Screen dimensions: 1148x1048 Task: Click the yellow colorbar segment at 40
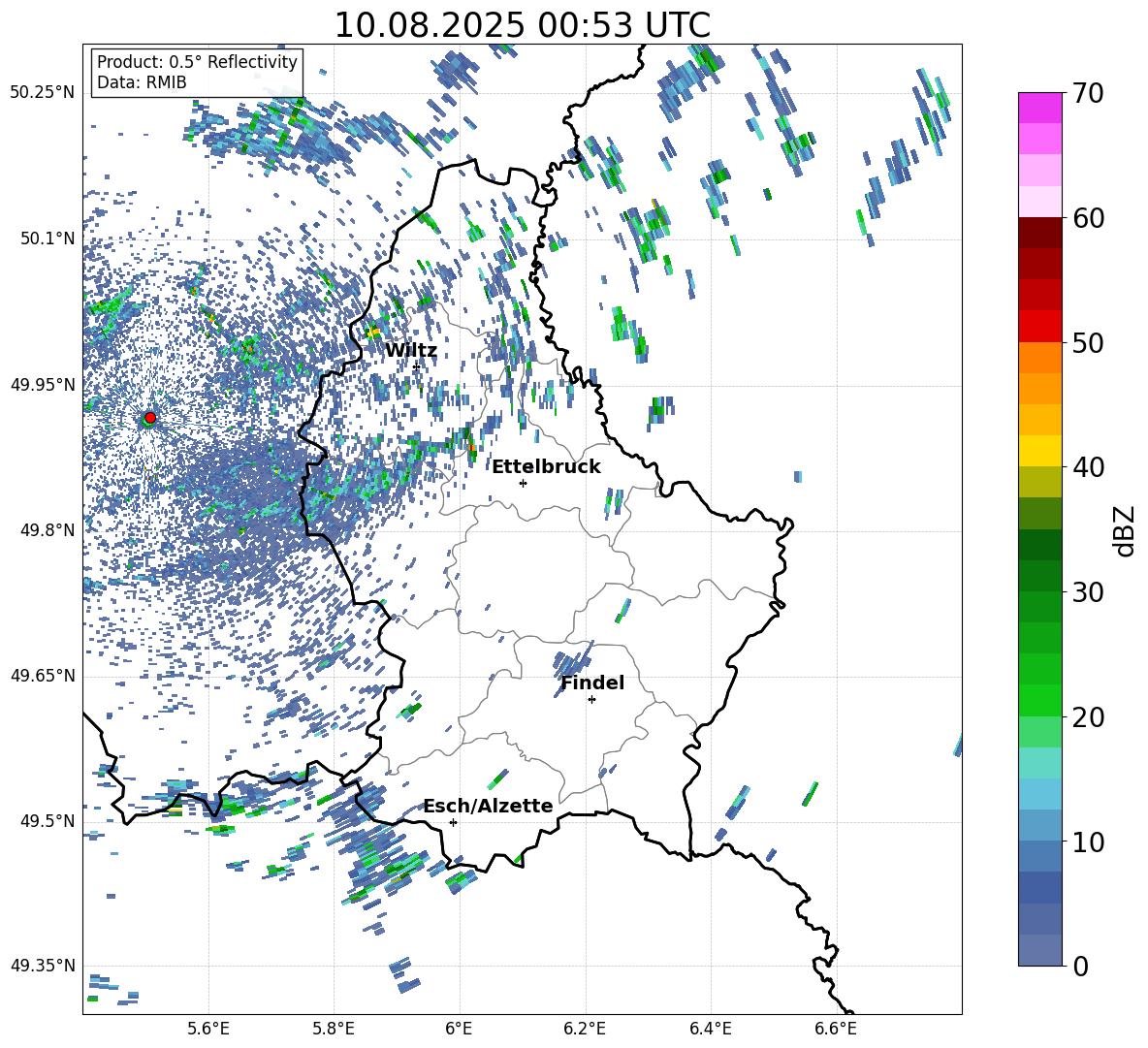coord(1039,451)
